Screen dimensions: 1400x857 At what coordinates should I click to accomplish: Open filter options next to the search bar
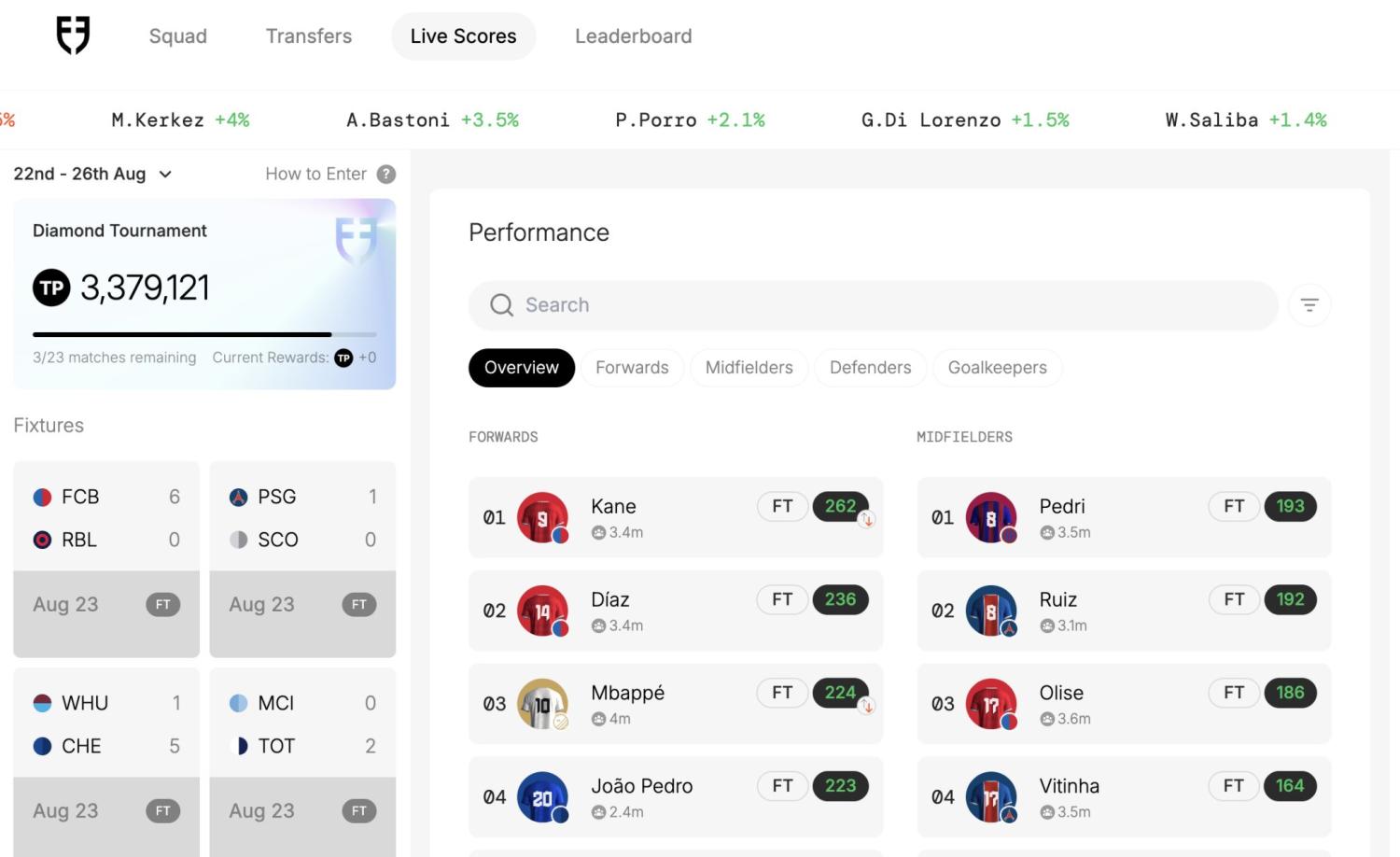click(x=1309, y=304)
